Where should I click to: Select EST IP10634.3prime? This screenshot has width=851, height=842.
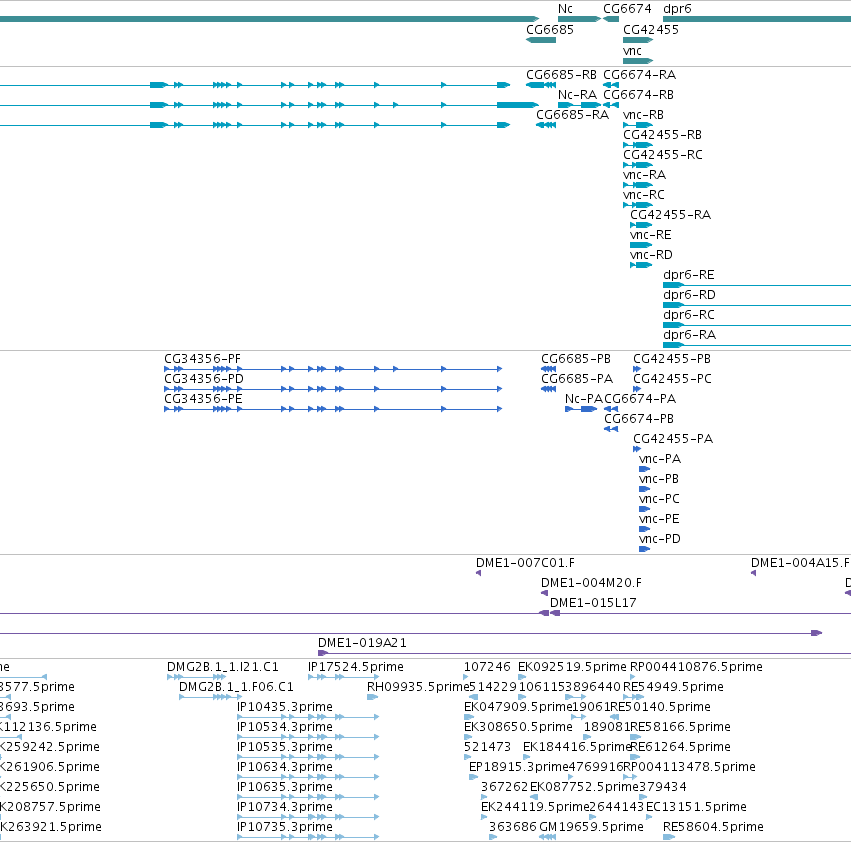point(284,768)
